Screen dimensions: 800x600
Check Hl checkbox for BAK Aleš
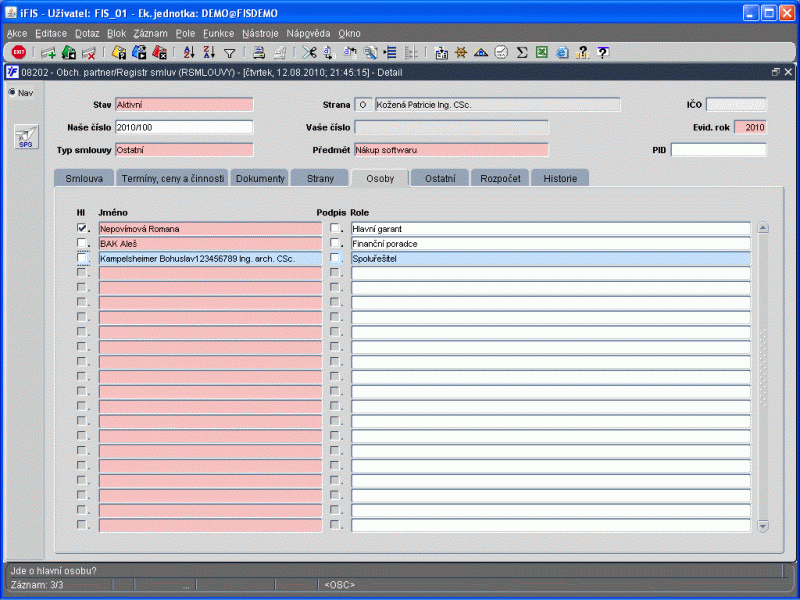point(82,242)
